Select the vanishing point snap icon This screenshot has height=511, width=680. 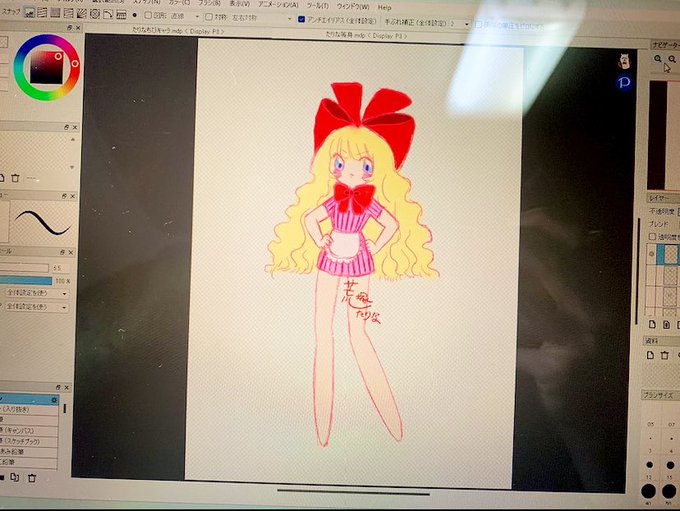tap(68, 13)
